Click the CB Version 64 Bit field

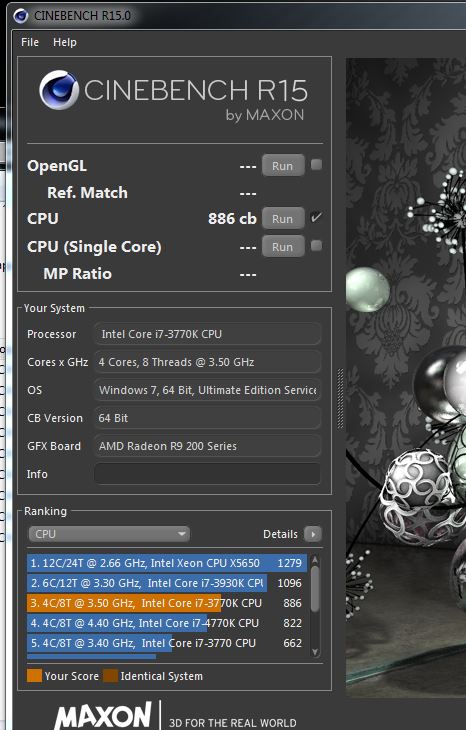coord(208,418)
